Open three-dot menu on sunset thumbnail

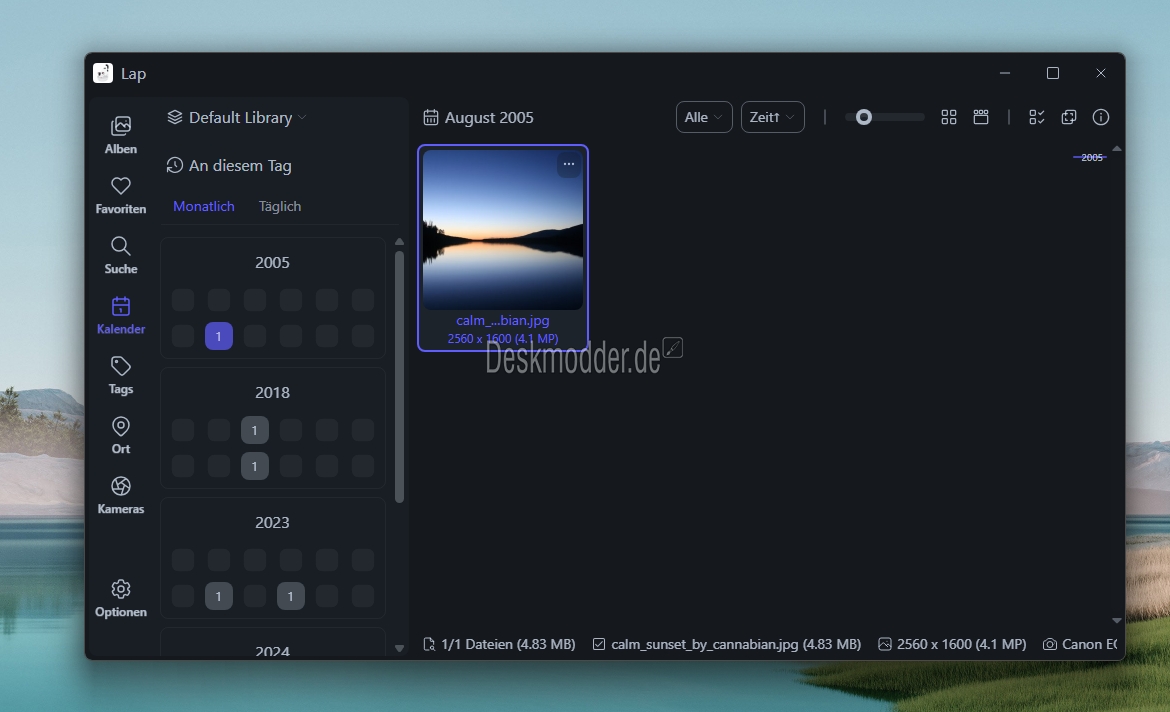(x=569, y=164)
